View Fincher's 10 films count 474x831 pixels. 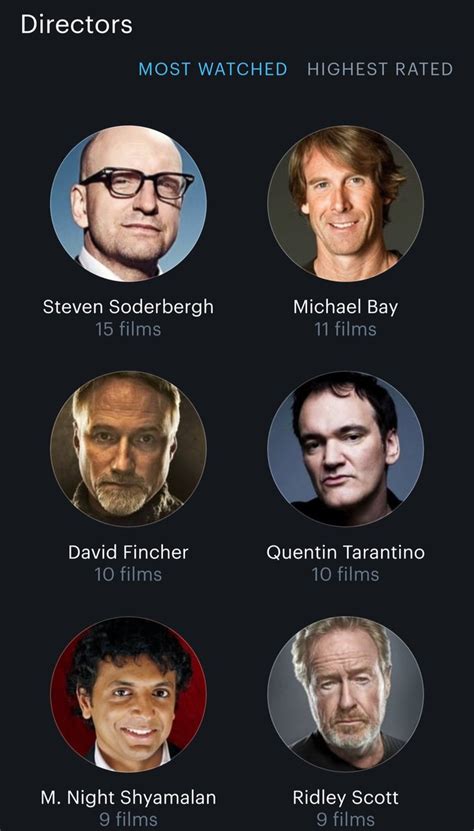coord(128,574)
